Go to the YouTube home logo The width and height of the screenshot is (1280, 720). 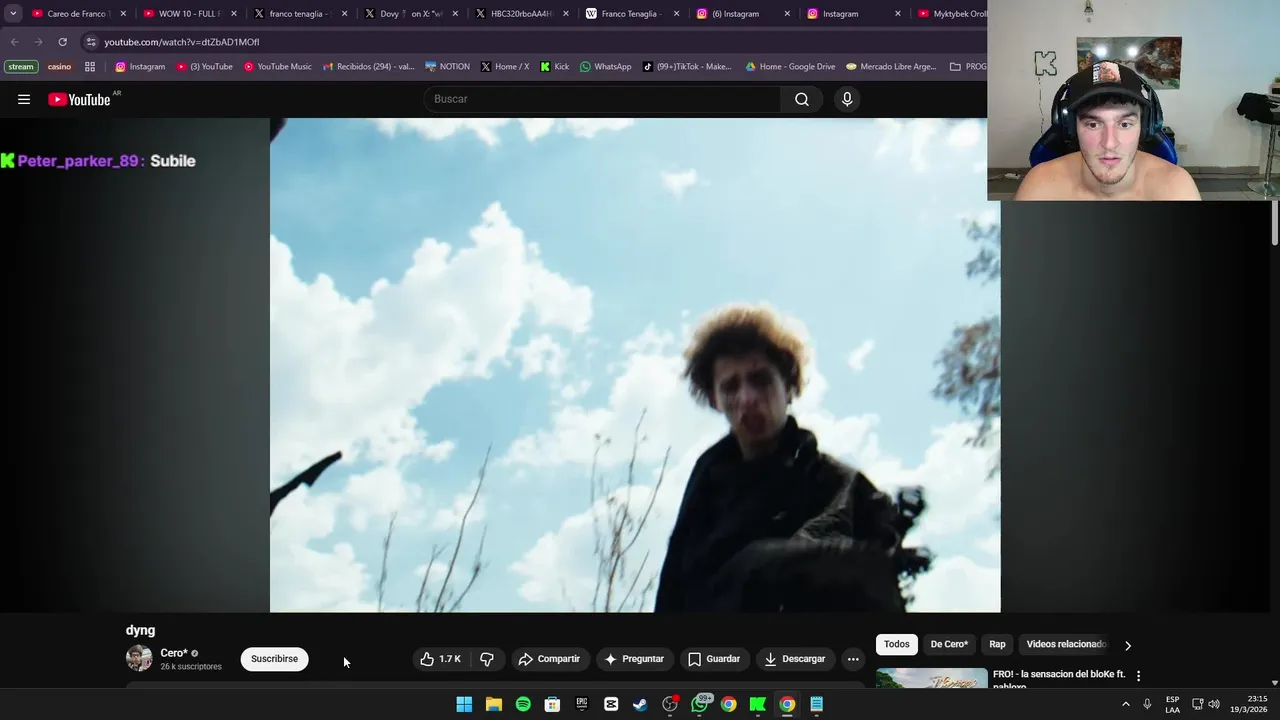point(80,99)
